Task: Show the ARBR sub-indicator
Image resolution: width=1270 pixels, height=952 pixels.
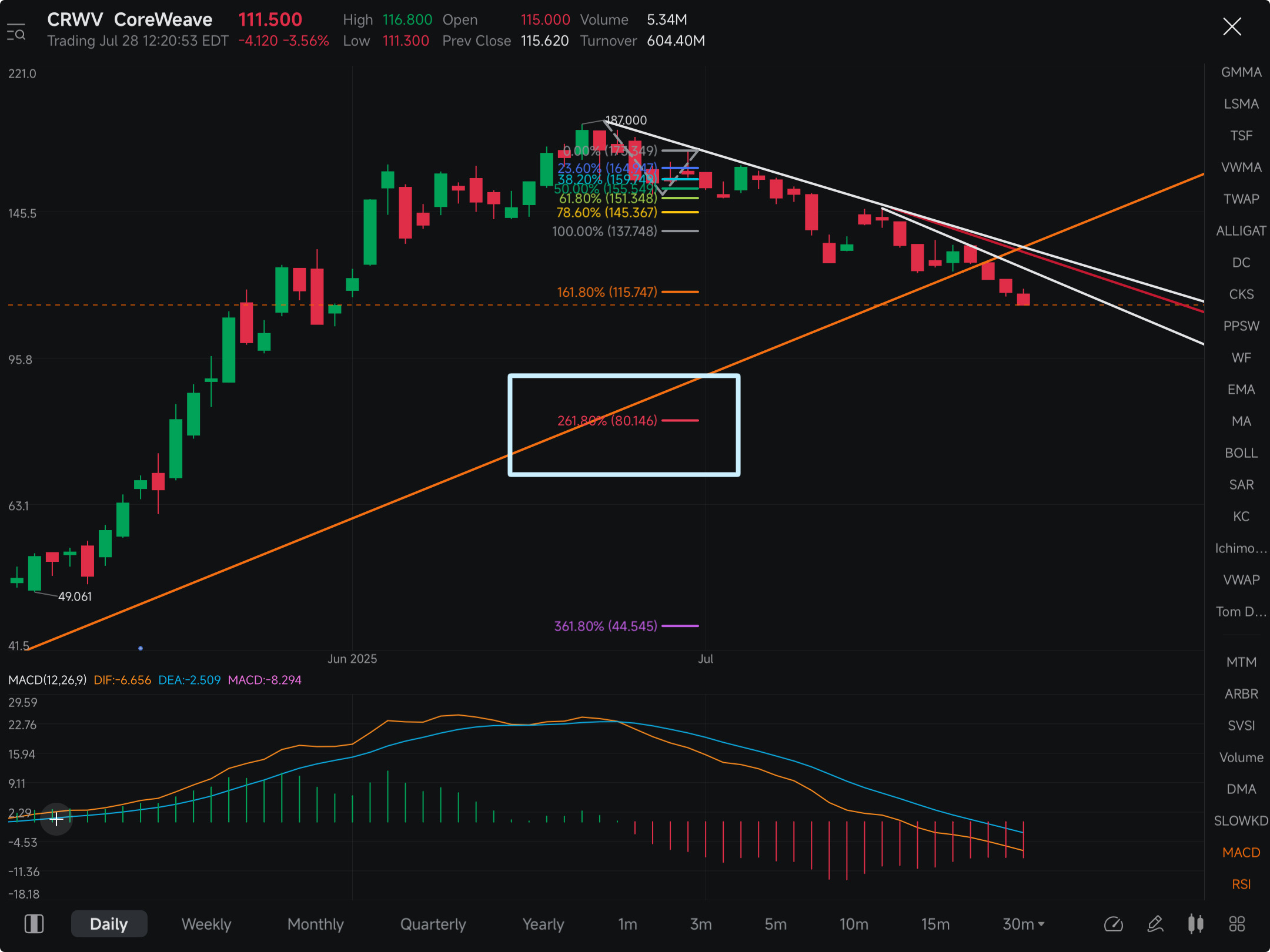Action: tap(1241, 694)
